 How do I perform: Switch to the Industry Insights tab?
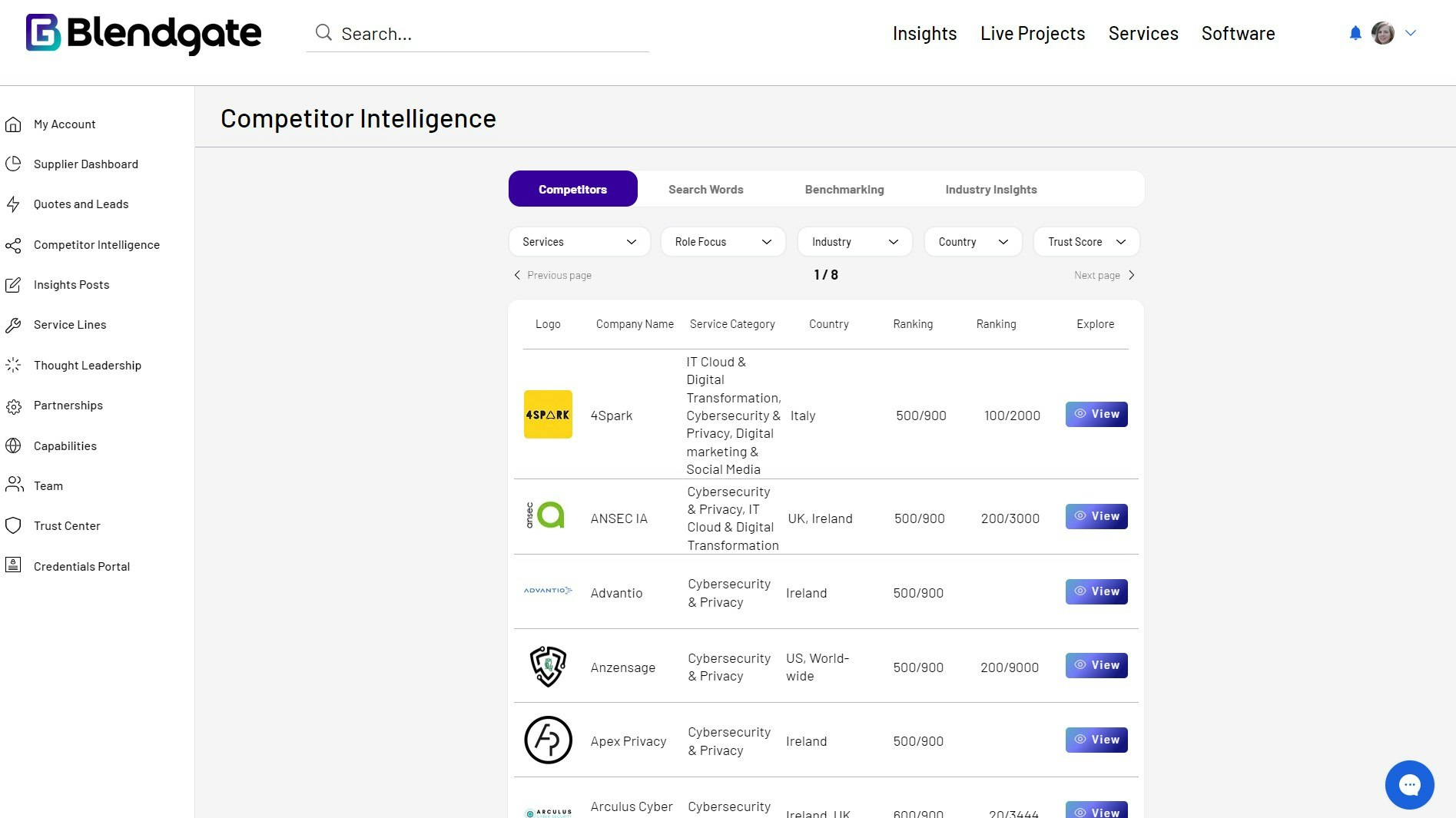[990, 190]
